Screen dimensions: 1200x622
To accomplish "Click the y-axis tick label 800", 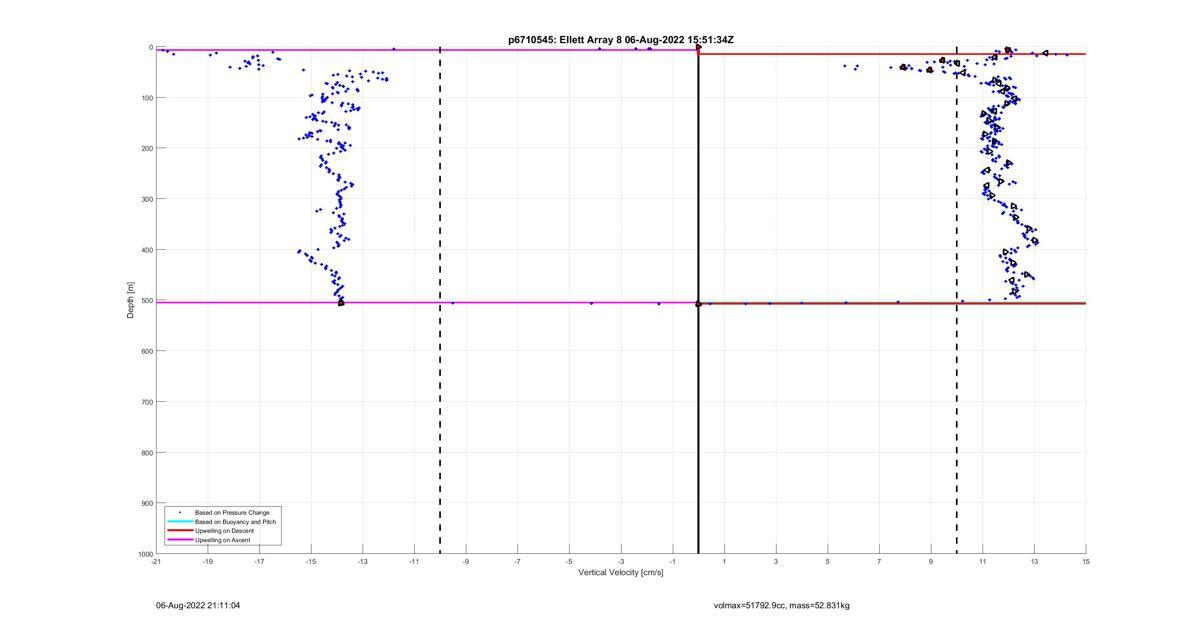I will 146,452.
